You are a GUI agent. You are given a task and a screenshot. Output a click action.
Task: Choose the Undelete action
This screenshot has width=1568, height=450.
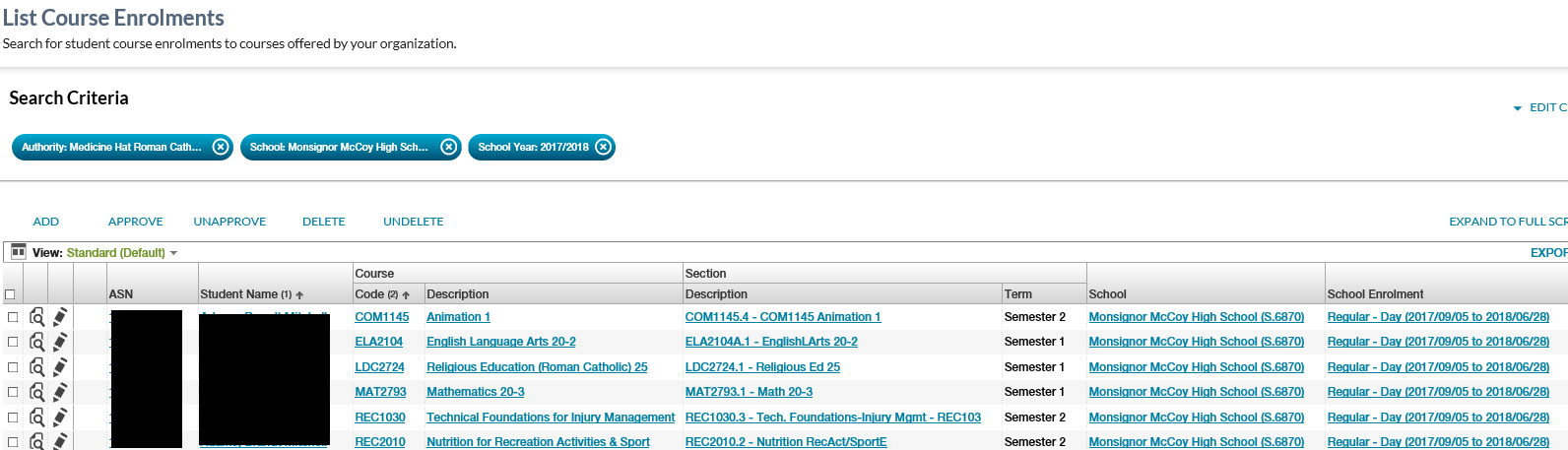(x=413, y=222)
